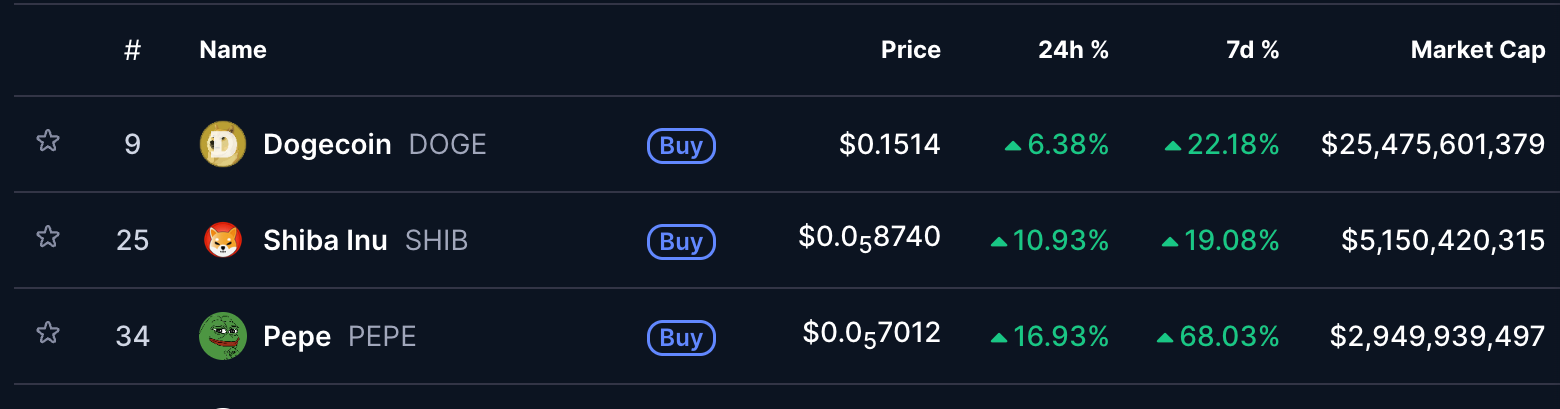
Task: Sort by the Price column header
Action: [x=910, y=50]
